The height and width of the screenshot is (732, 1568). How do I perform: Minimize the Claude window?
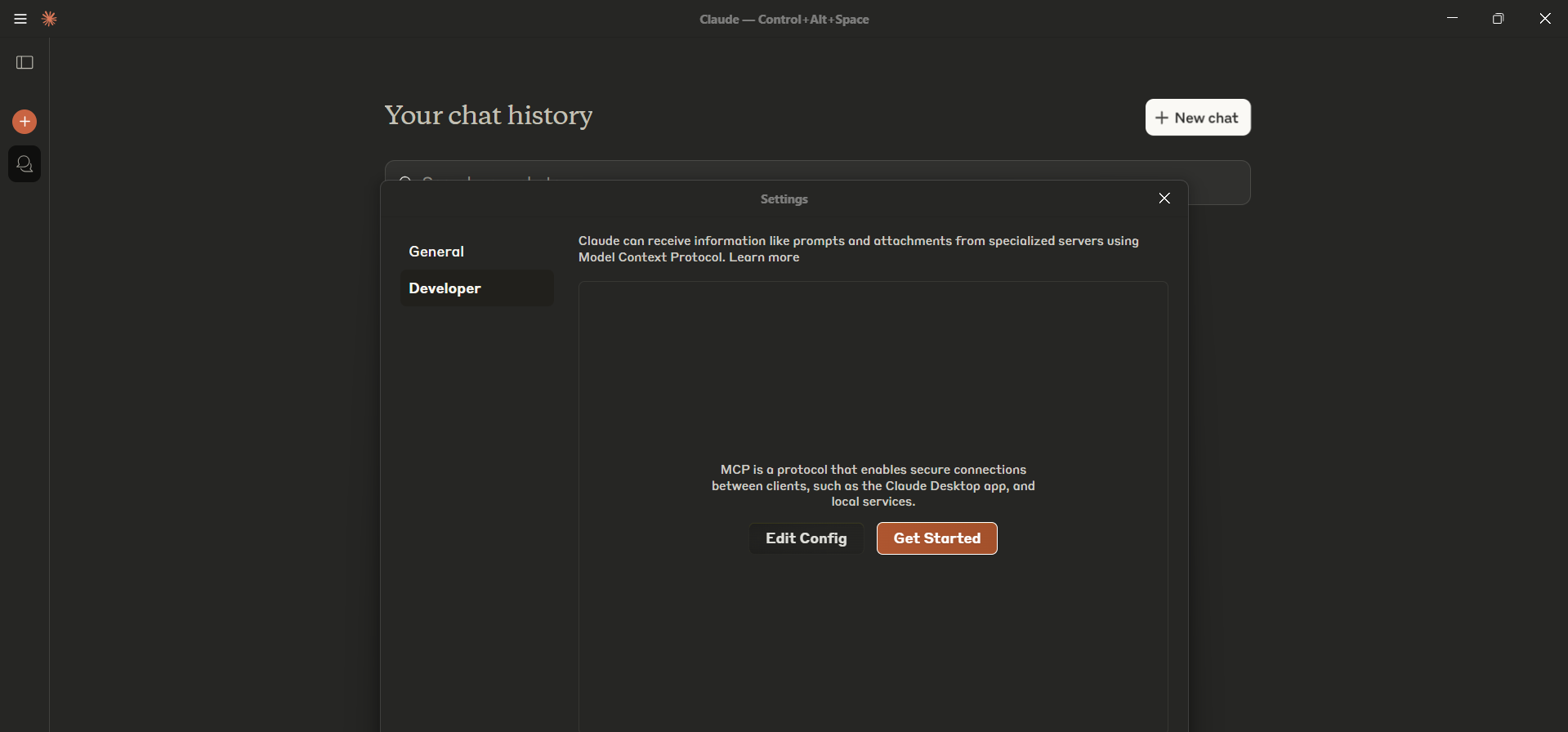click(1452, 19)
